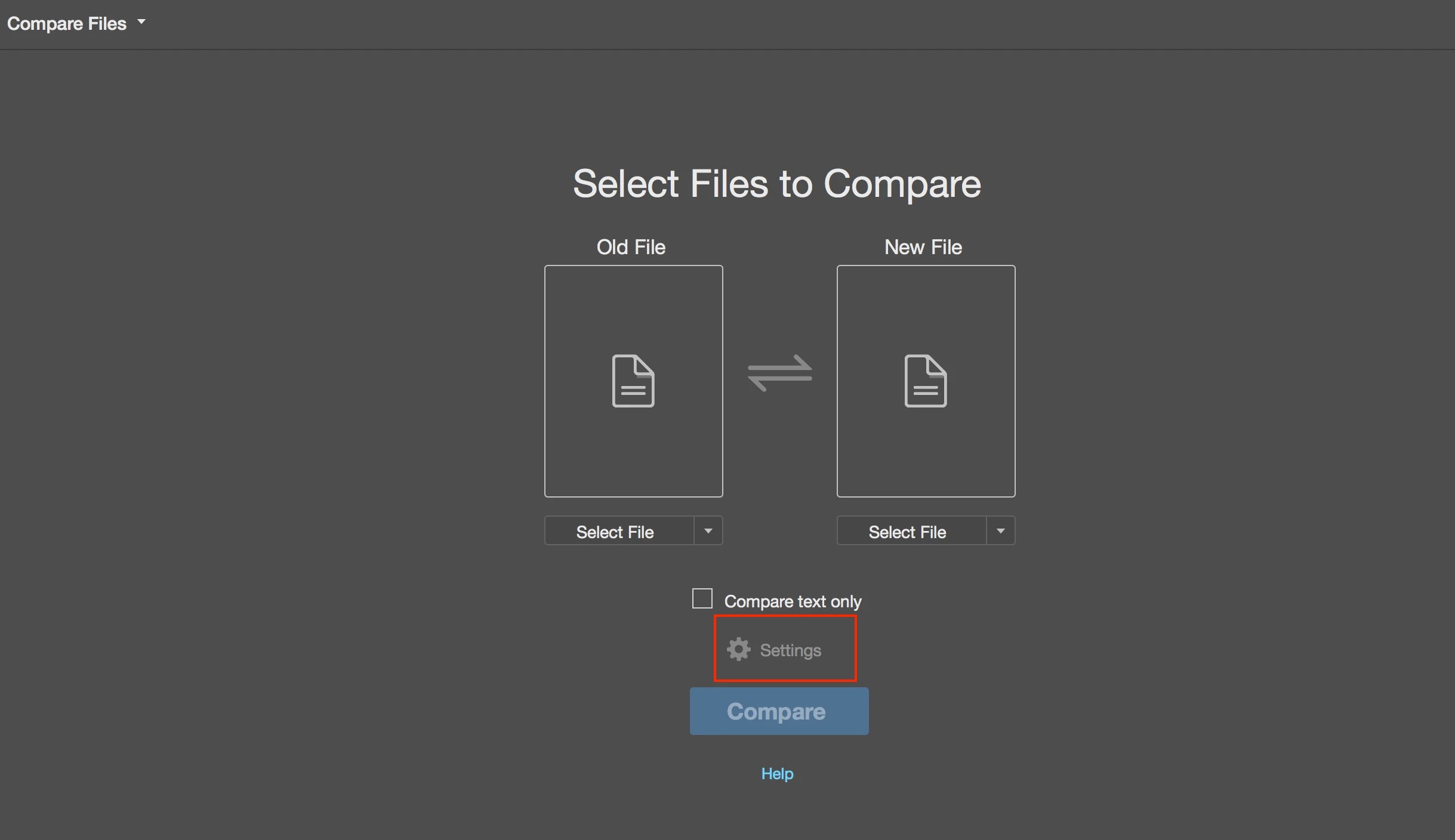Click the "Old File" heading label

631,247
